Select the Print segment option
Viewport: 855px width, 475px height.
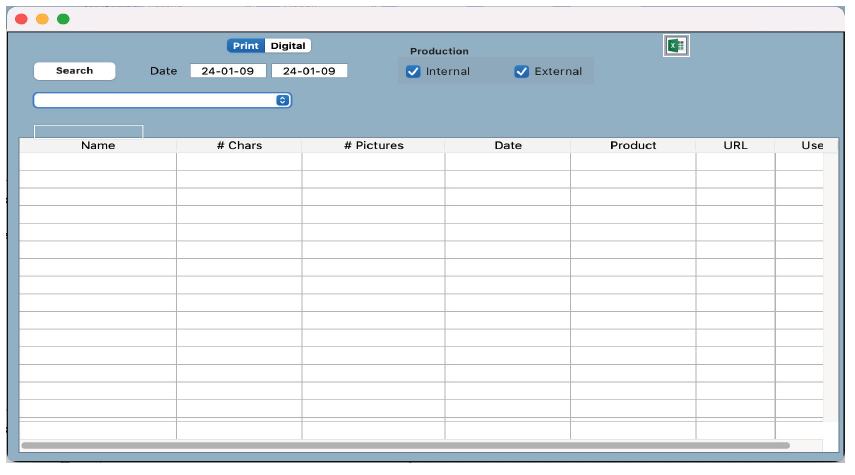pyautogui.click(x=246, y=46)
